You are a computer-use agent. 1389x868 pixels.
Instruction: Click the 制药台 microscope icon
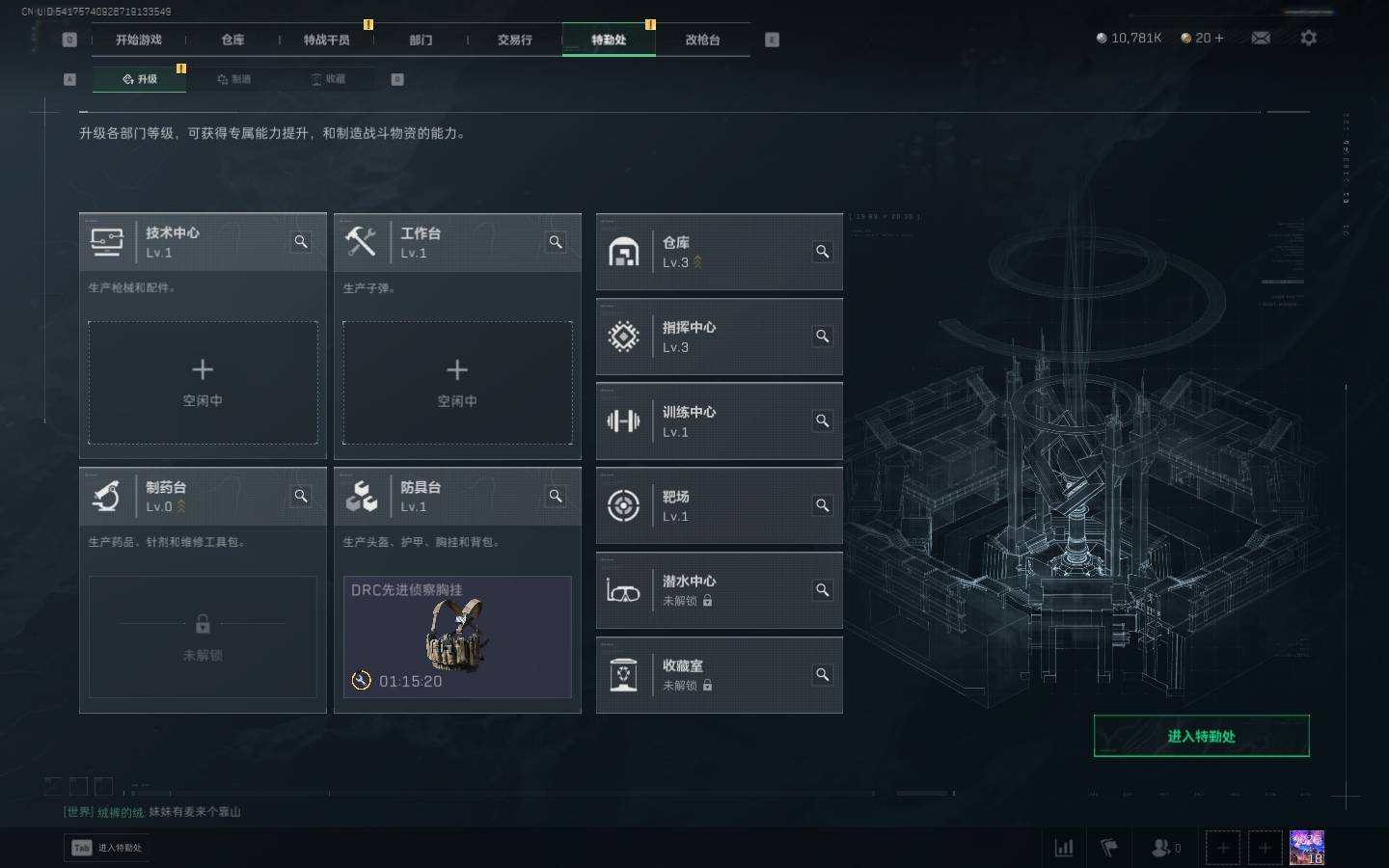[x=106, y=497]
